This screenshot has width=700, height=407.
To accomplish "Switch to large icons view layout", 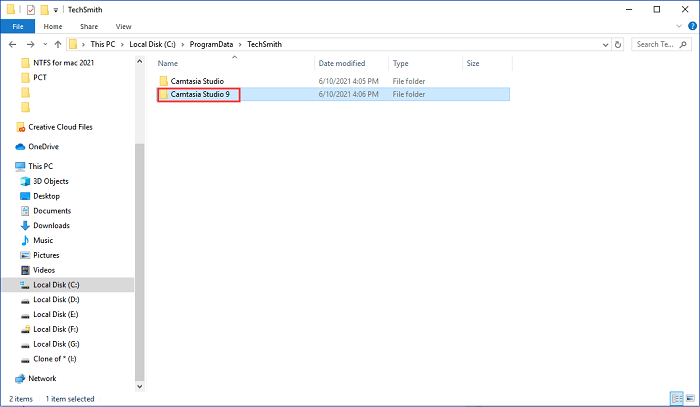I will (x=690, y=399).
